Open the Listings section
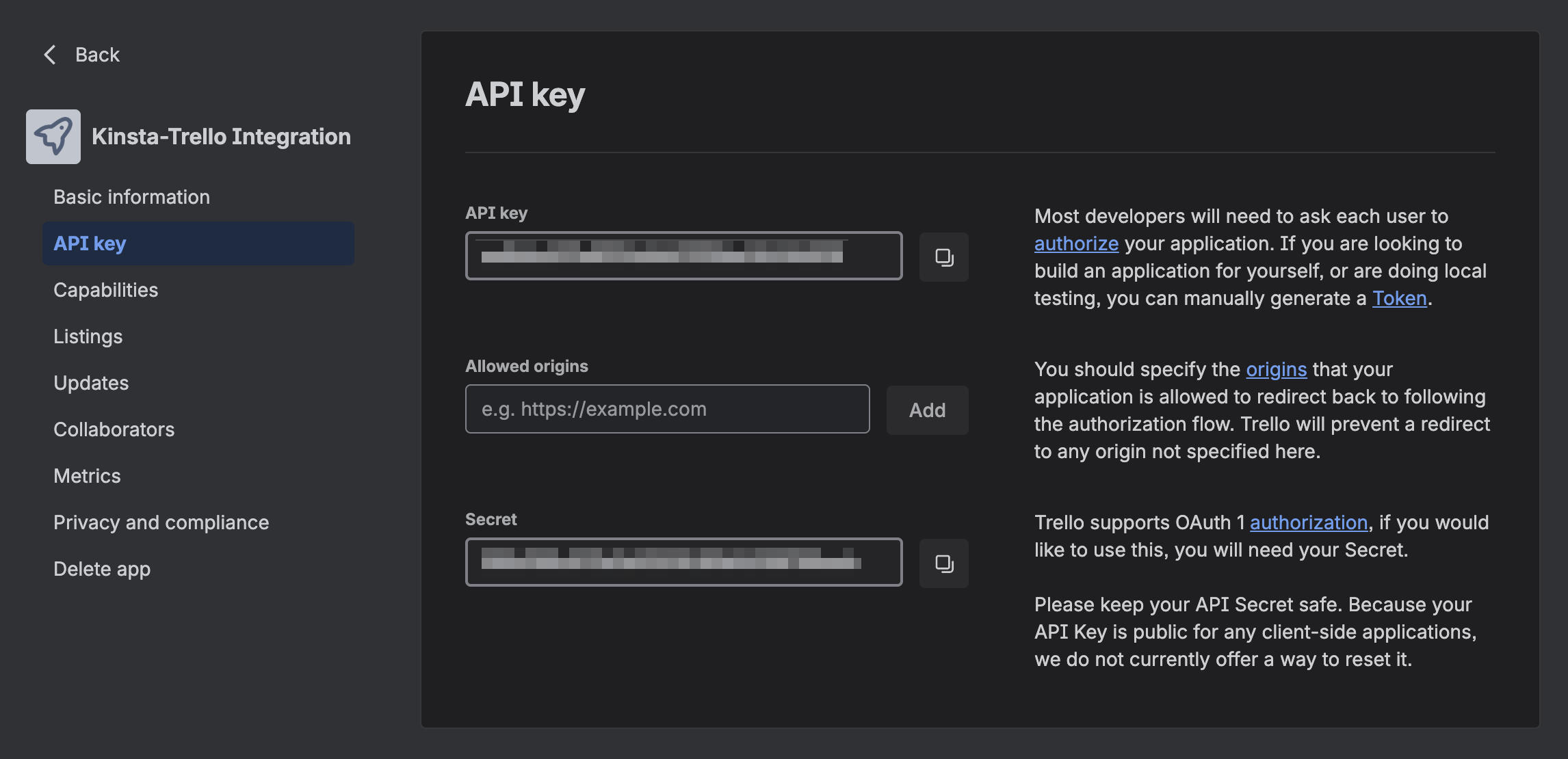 88,336
